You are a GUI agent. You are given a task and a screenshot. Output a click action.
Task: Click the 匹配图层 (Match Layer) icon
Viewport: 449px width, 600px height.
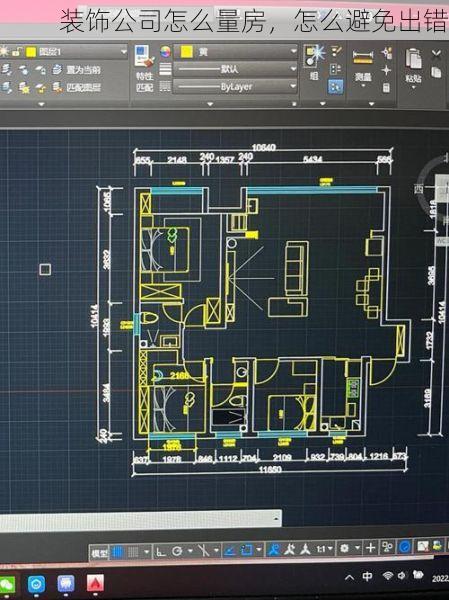(58, 88)
